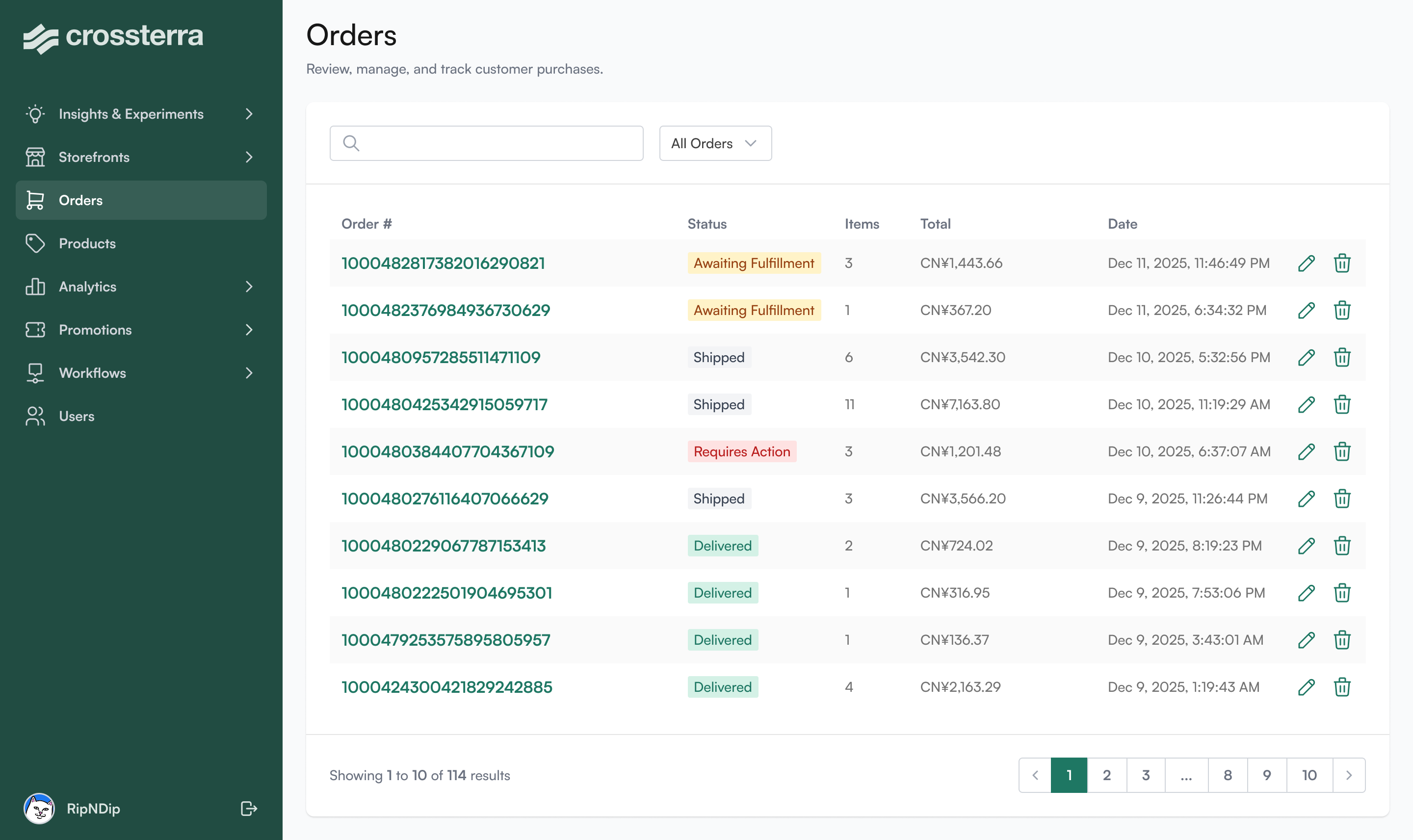
Task: Click edit pencil for the CN¥1,443.66 order
Action: 1306,263
